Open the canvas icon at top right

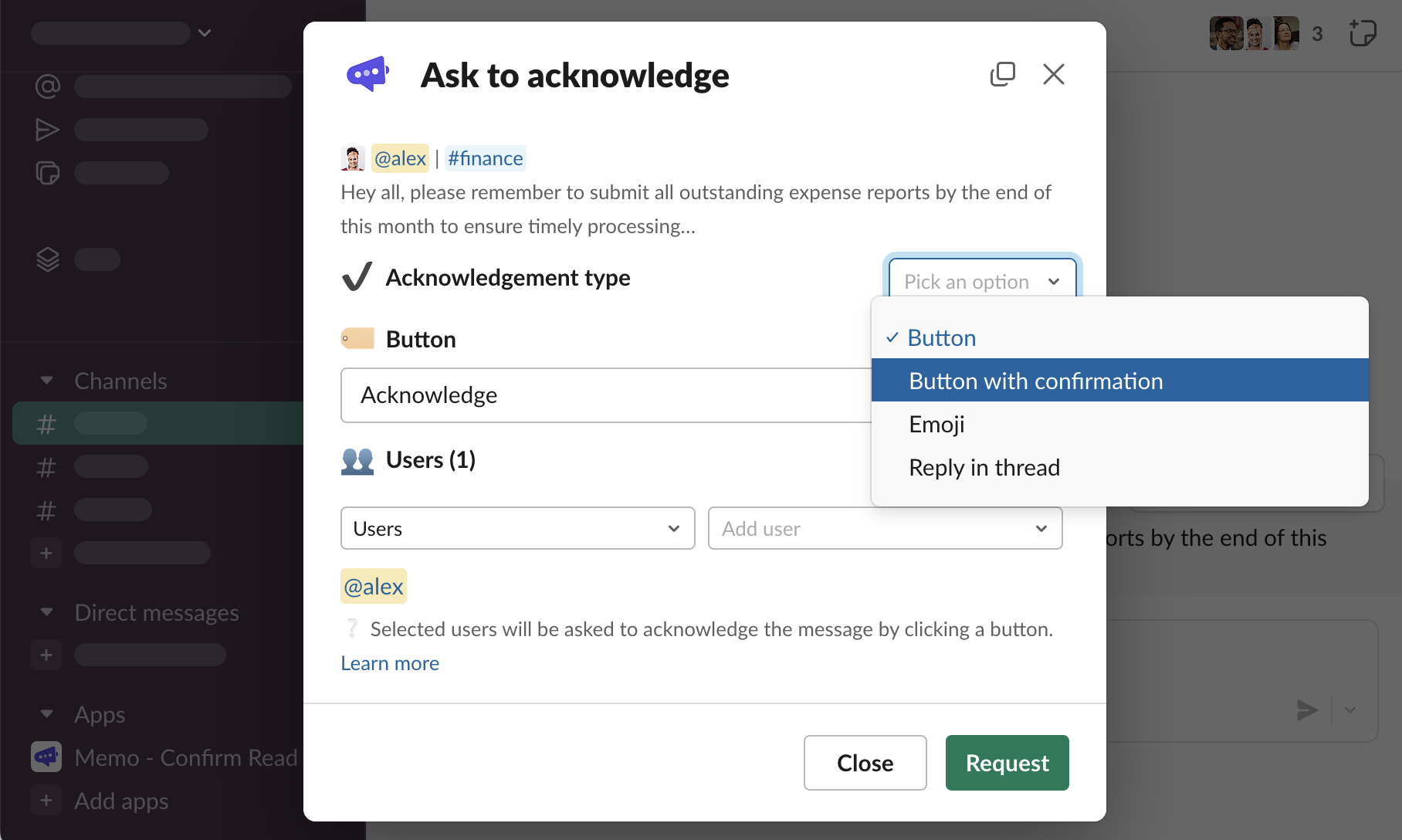click(x=1362, y=33)
